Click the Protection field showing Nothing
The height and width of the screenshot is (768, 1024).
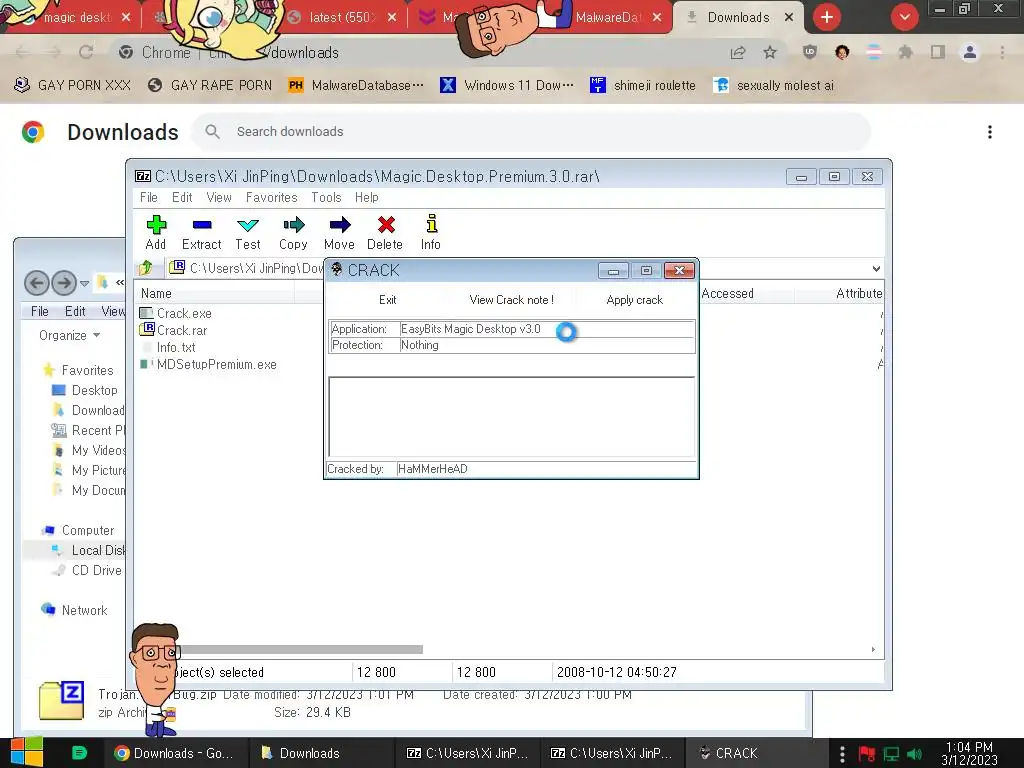(x=546, y=345)
